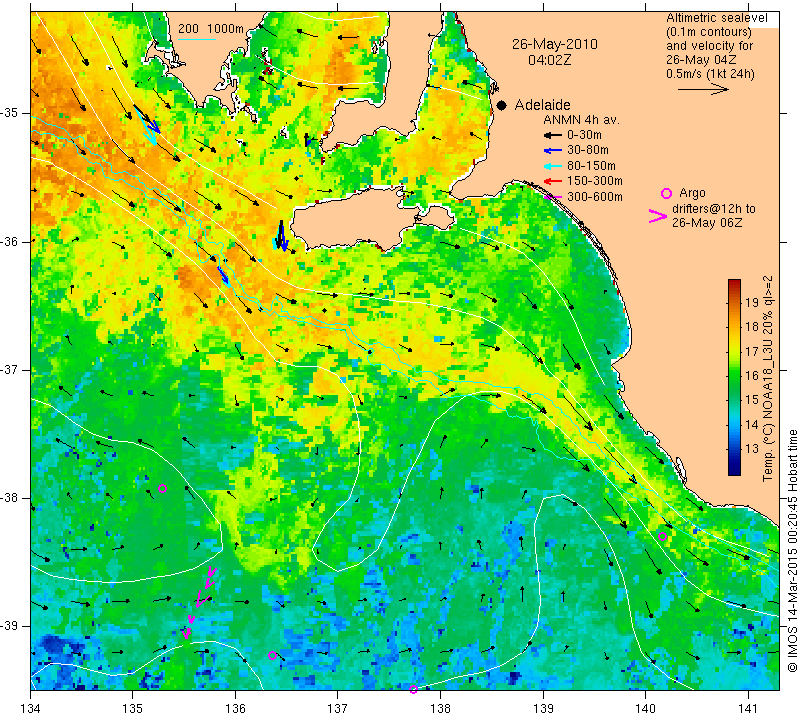This screenshot has width=800, height=720.
Task: Click the '0.5m/s (1kt 24h)' text
Action: pos(710,73)
